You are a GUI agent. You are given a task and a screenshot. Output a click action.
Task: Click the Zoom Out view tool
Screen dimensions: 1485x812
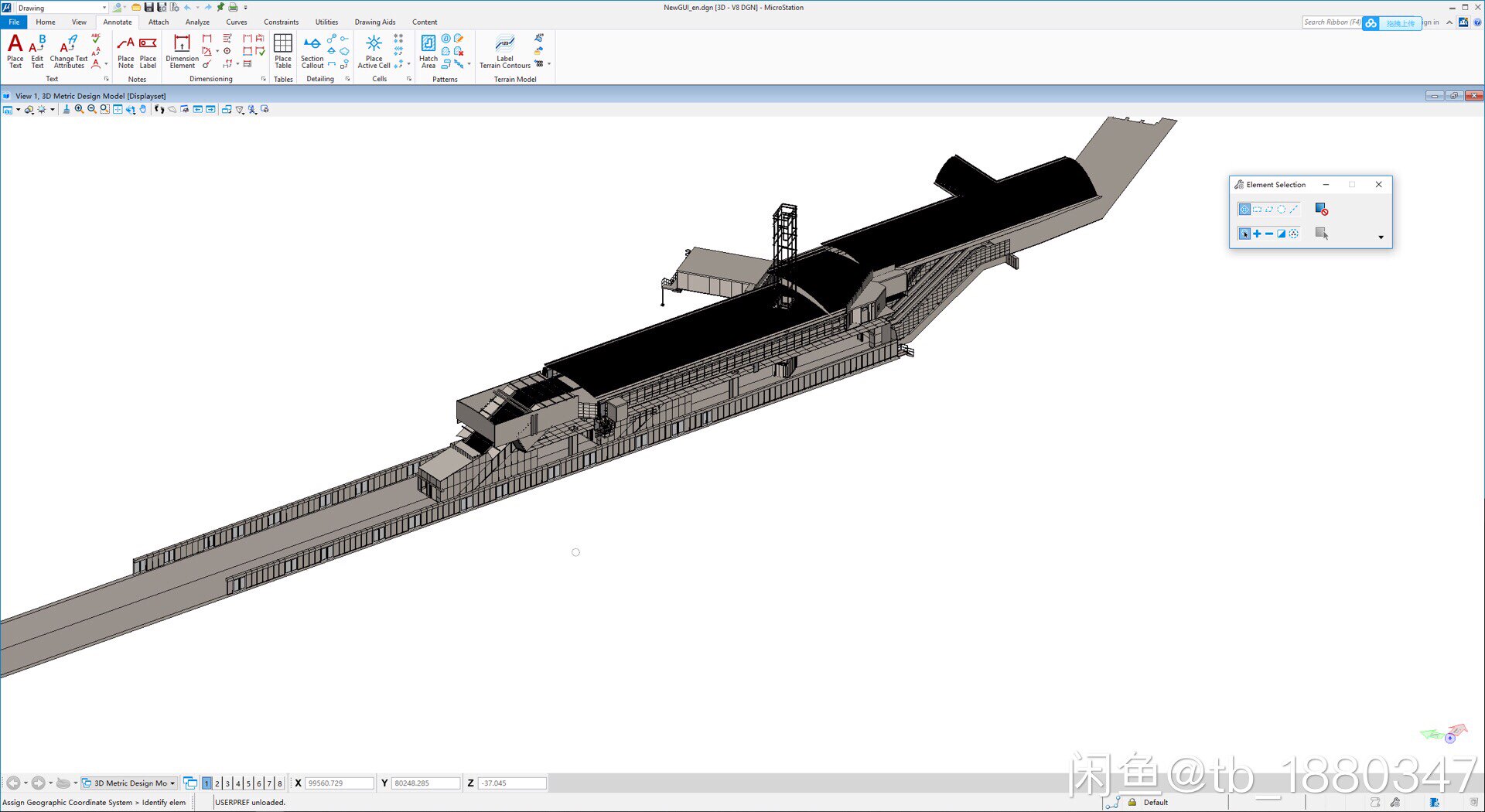click(x=92, y=109)
